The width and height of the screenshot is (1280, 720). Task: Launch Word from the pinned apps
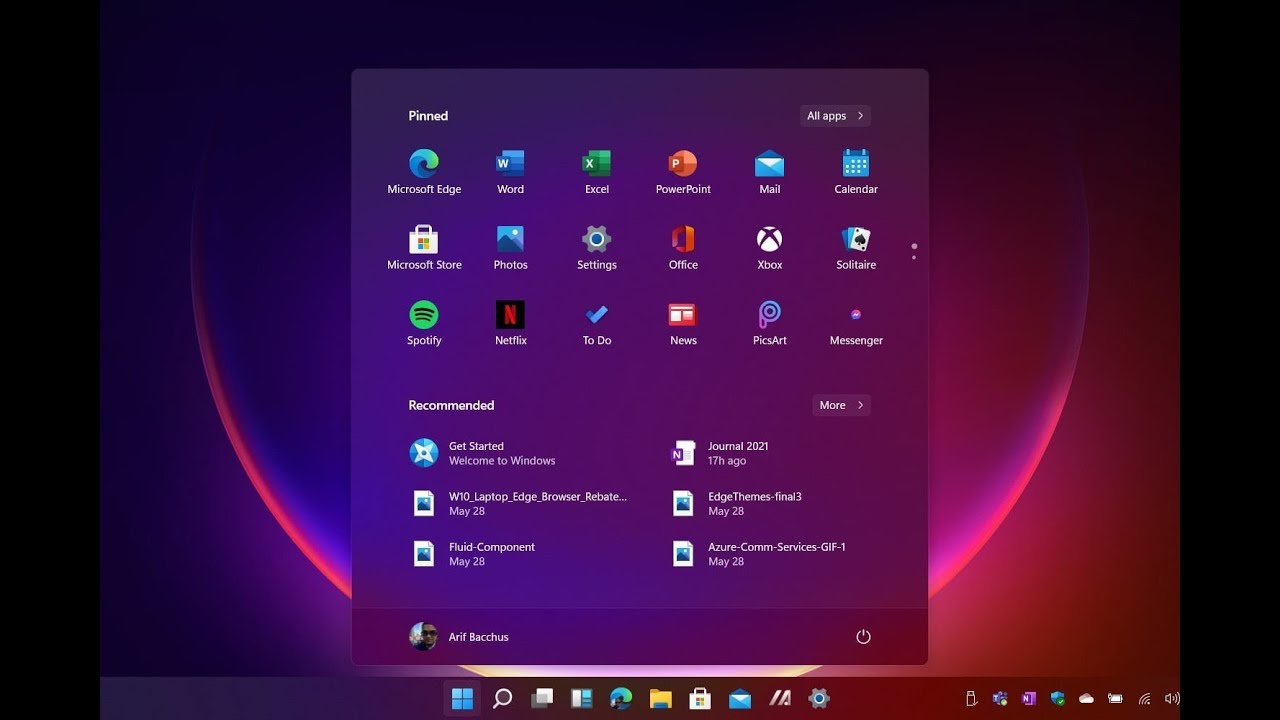tap(510, 172)
